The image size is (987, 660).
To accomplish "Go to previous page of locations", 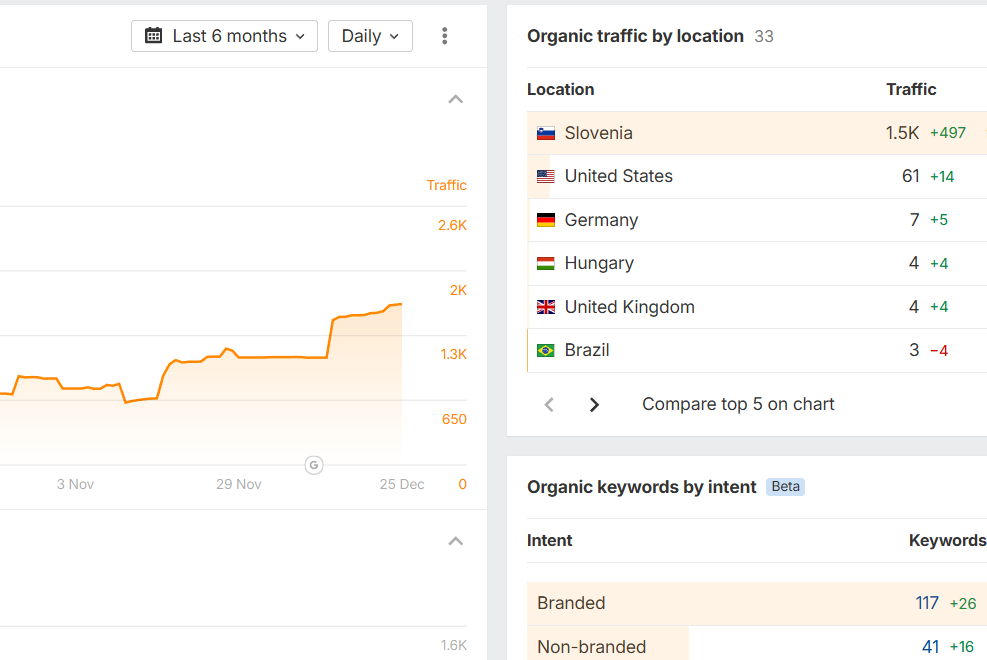I will pos(549,405).
